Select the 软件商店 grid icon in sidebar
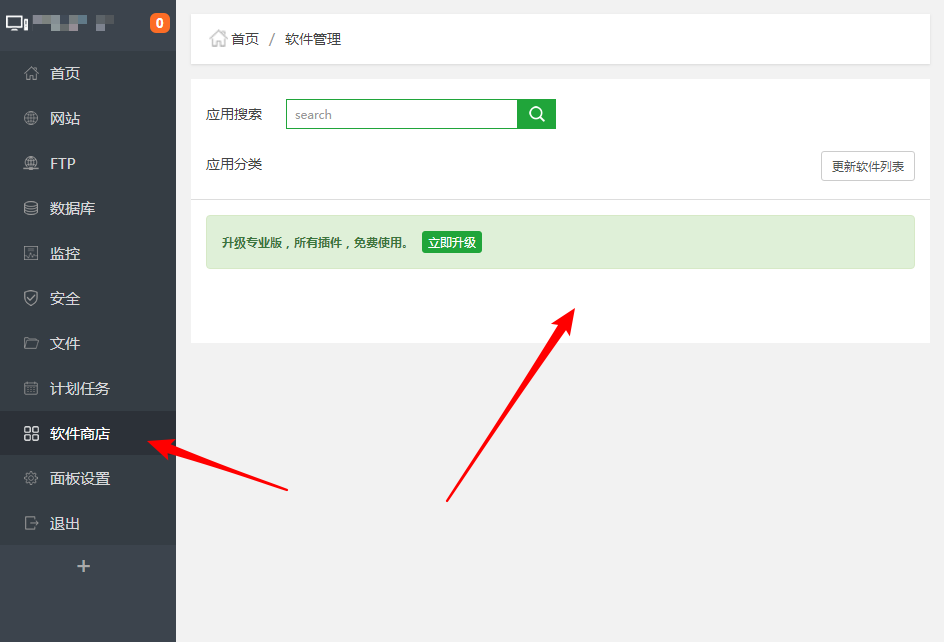The width and height of the screenshot is (944, 642). pyautogui.click(x=30, y=433)
